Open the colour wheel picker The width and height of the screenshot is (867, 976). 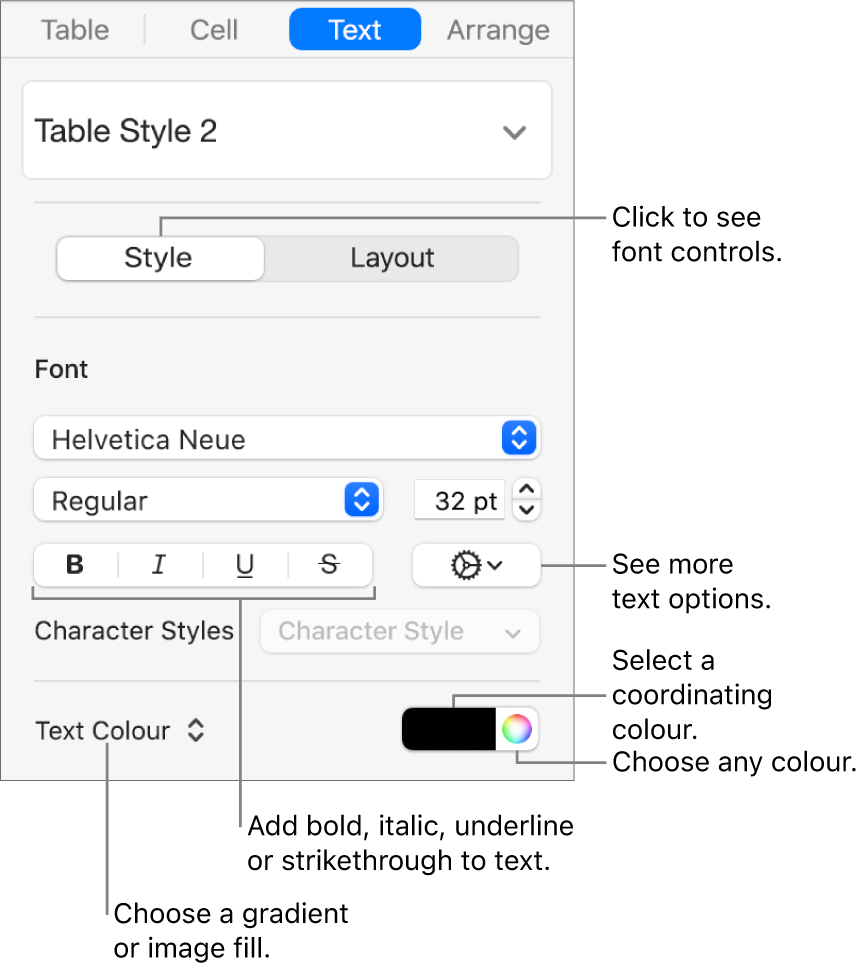pos(516,729)
